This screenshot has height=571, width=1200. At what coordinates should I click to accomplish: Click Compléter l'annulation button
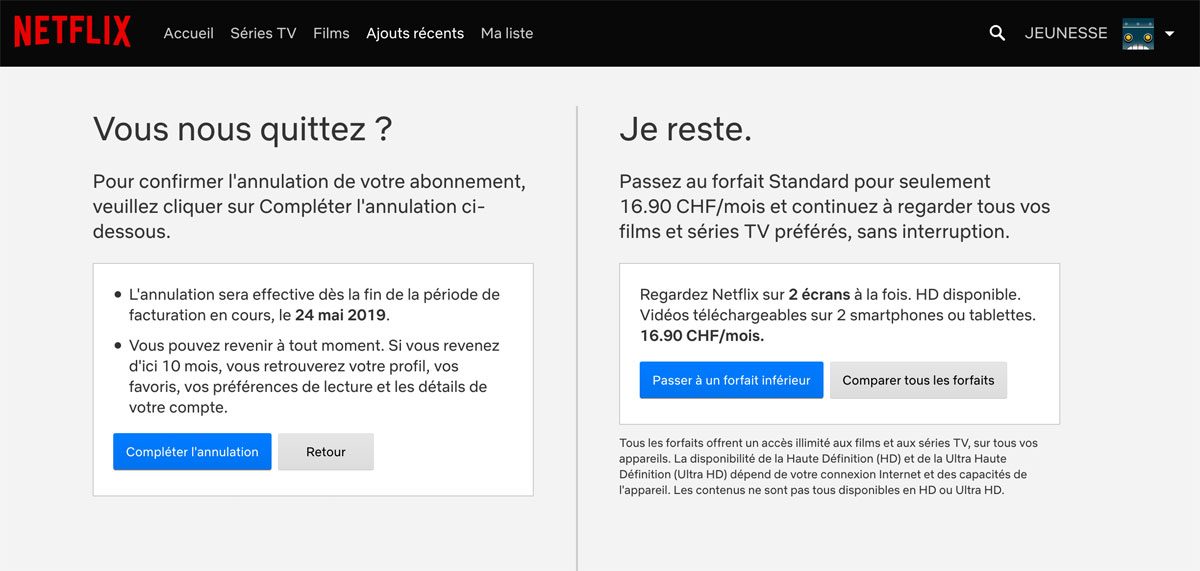coord(192,452)
